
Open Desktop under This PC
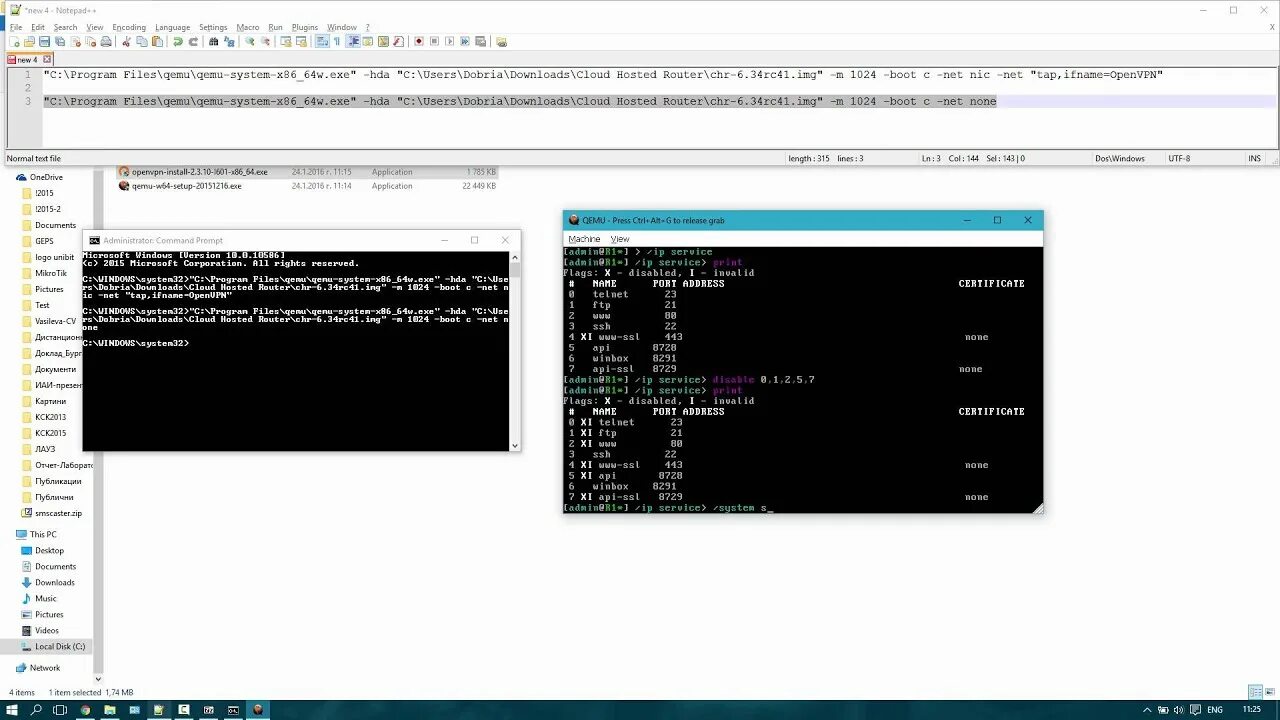point(49,550)
